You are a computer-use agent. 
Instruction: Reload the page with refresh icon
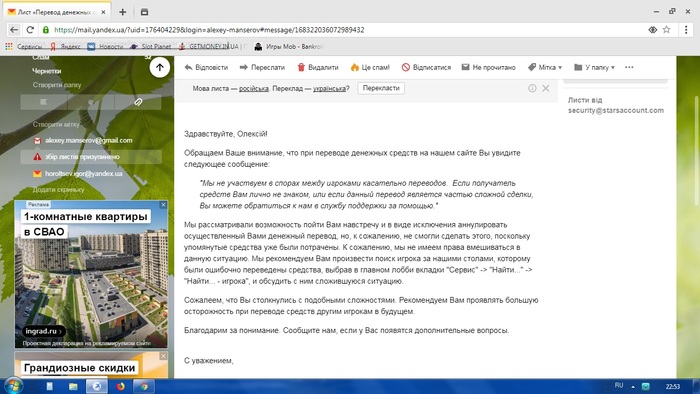tap(30, 30)
